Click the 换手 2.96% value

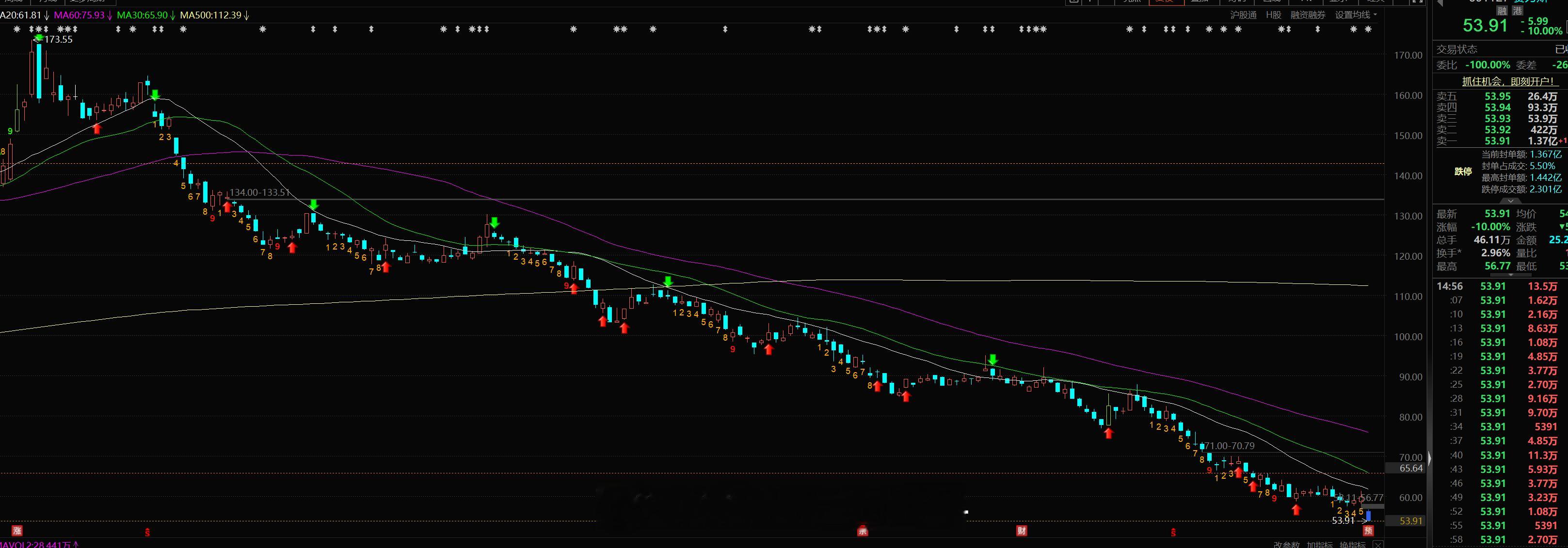pos(1496,253)
